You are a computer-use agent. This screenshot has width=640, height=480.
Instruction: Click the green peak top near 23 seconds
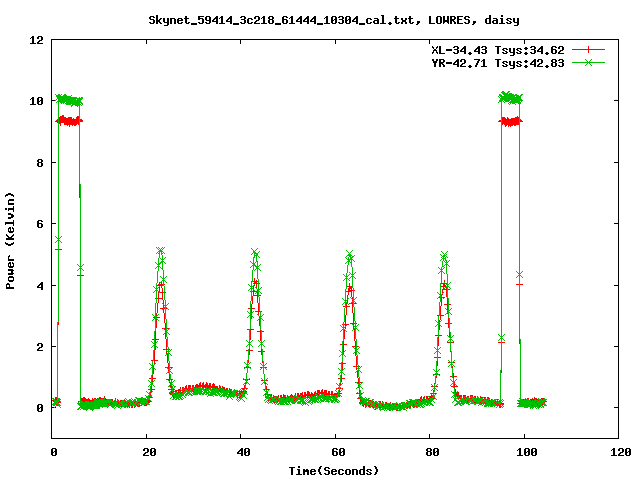pyautogui.click(x=160, y=250)
